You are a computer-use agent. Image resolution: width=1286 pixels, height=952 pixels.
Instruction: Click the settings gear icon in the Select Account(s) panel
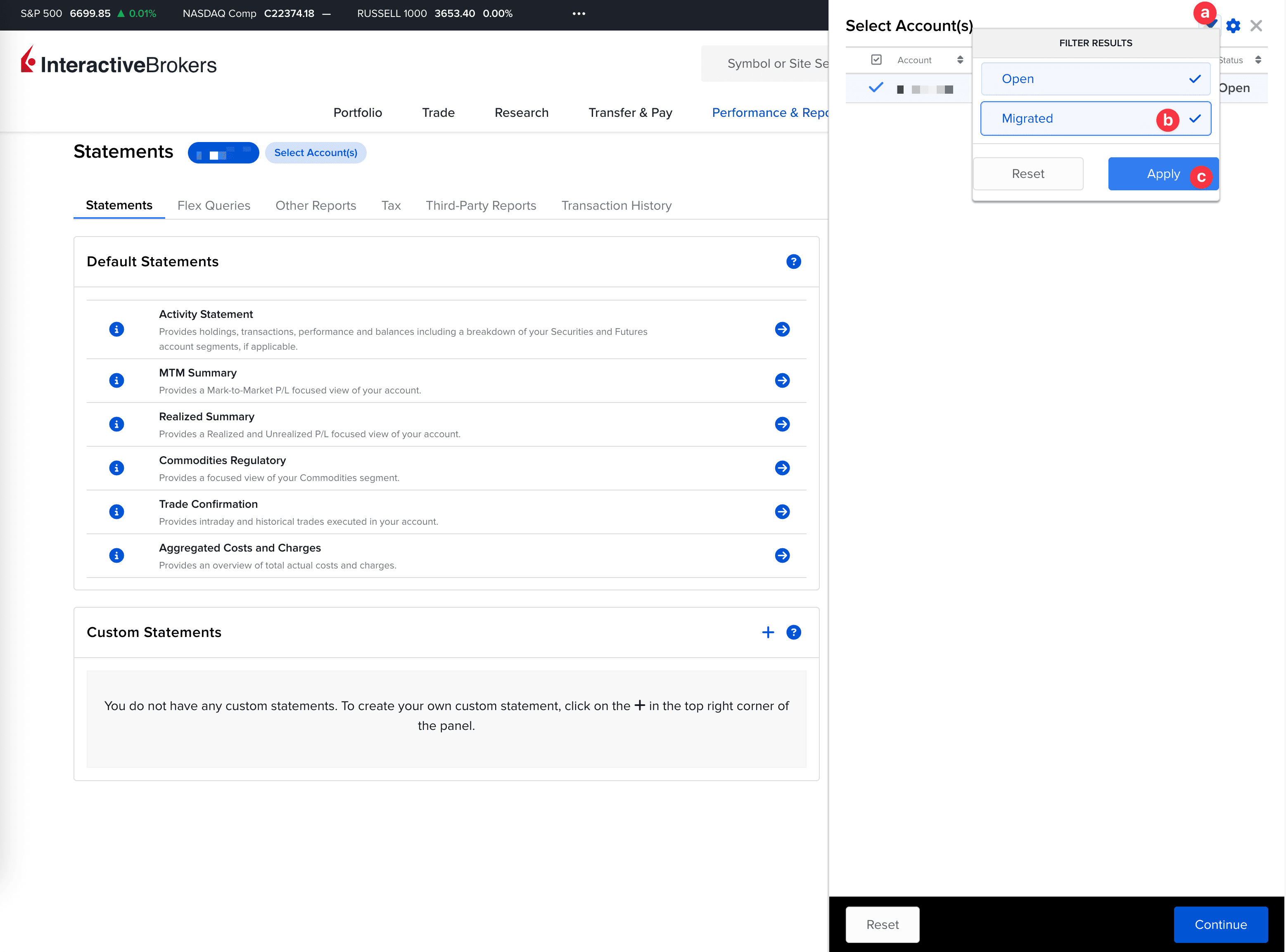pyautogui.click(x=1232, y=26)
